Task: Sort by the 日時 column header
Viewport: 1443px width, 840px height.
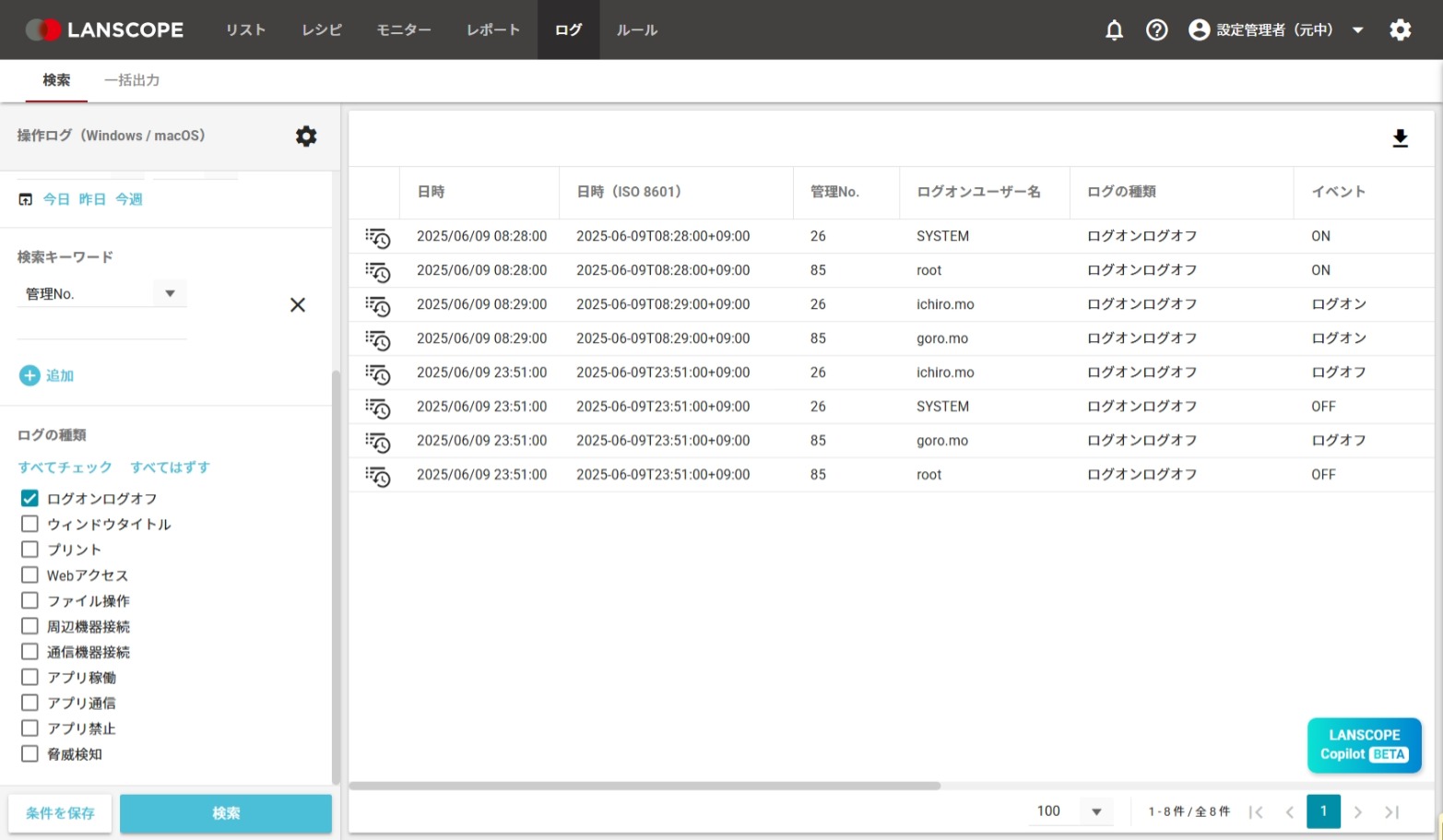Action: coord(431,192)
